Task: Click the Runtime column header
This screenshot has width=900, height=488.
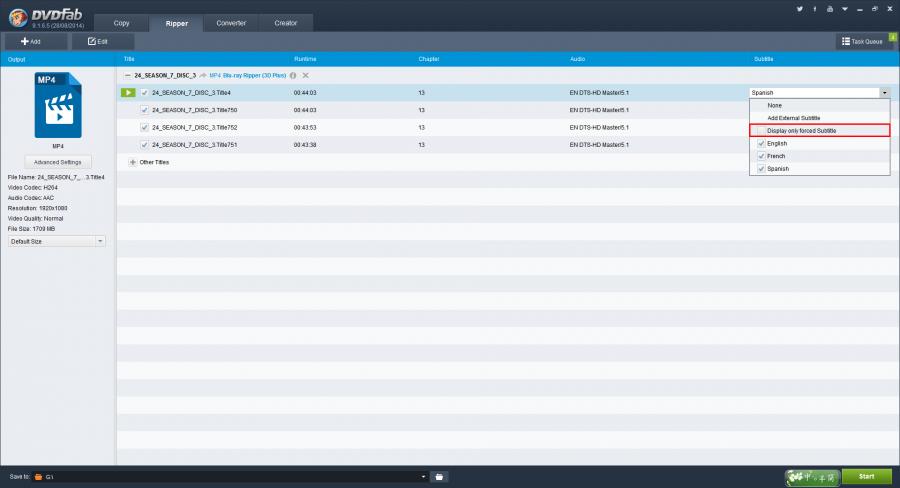Action: tap(305, 59)
